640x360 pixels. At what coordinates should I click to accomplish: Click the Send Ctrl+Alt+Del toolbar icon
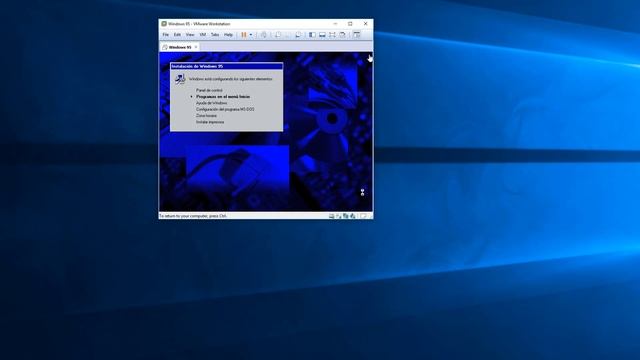(264, 35)
